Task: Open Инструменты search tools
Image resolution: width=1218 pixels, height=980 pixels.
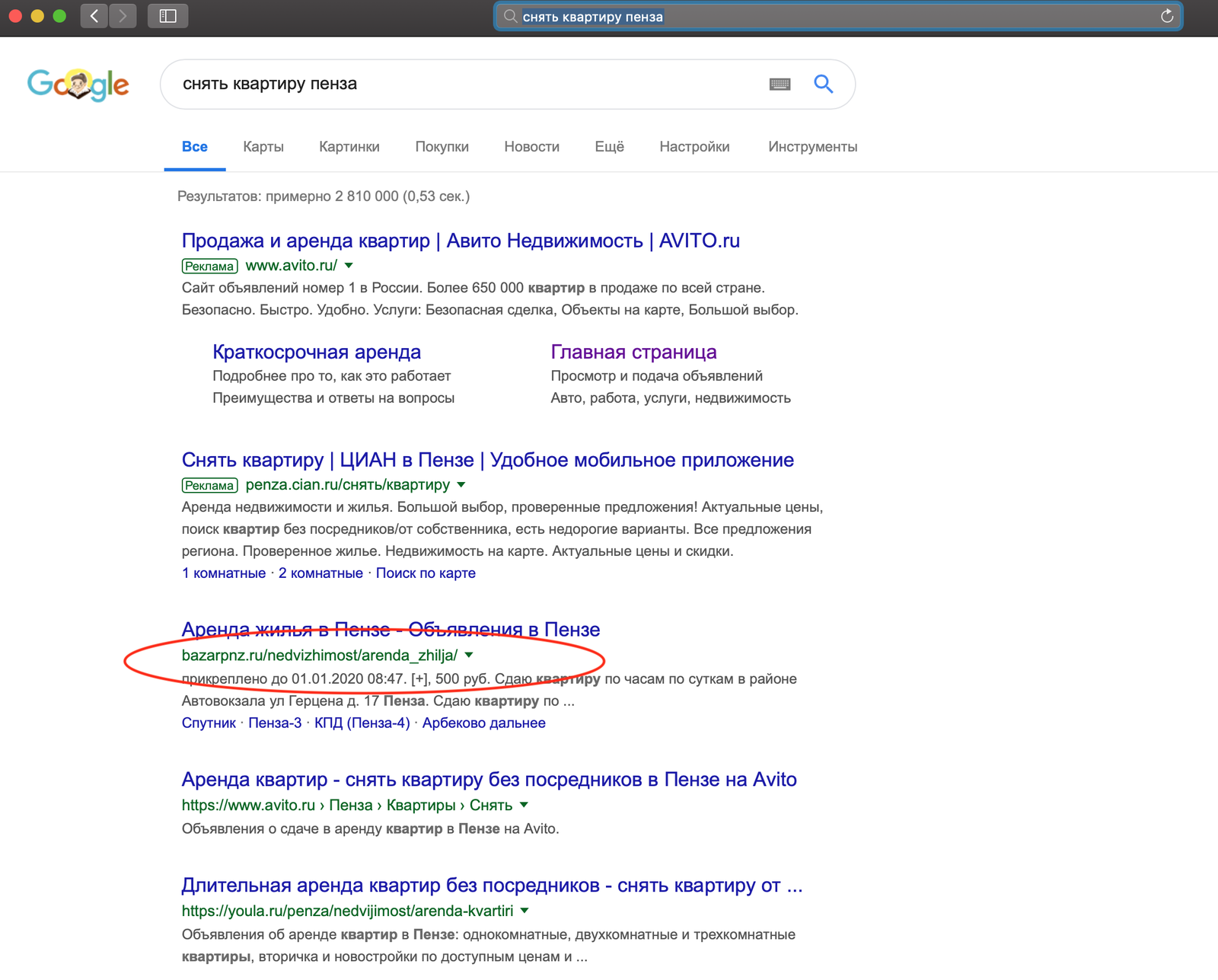Action: (x=813, y=147)
